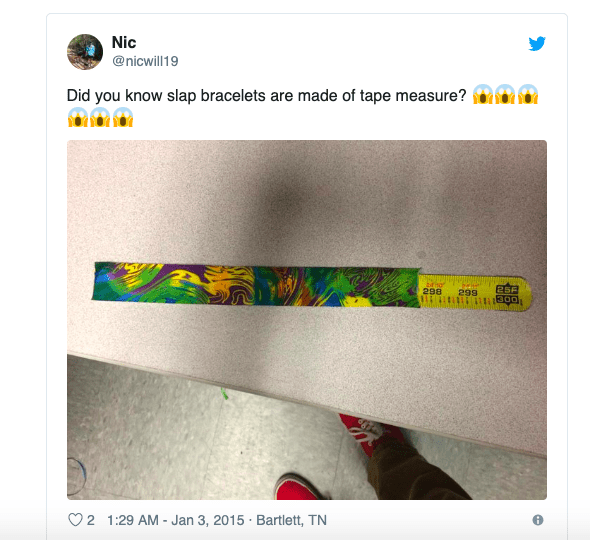Image resolution: width=590 pixels, height=540 pixels.
Task: Select the tweet text about slap bracelets
Action: point(266,96)
